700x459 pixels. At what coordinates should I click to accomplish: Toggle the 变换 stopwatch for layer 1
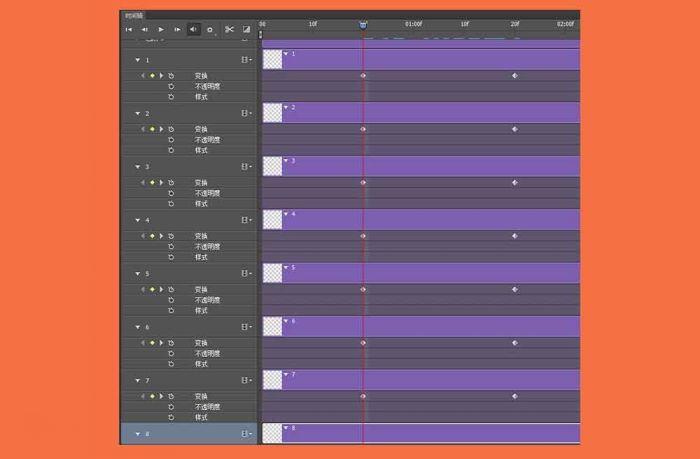[171, 75]
